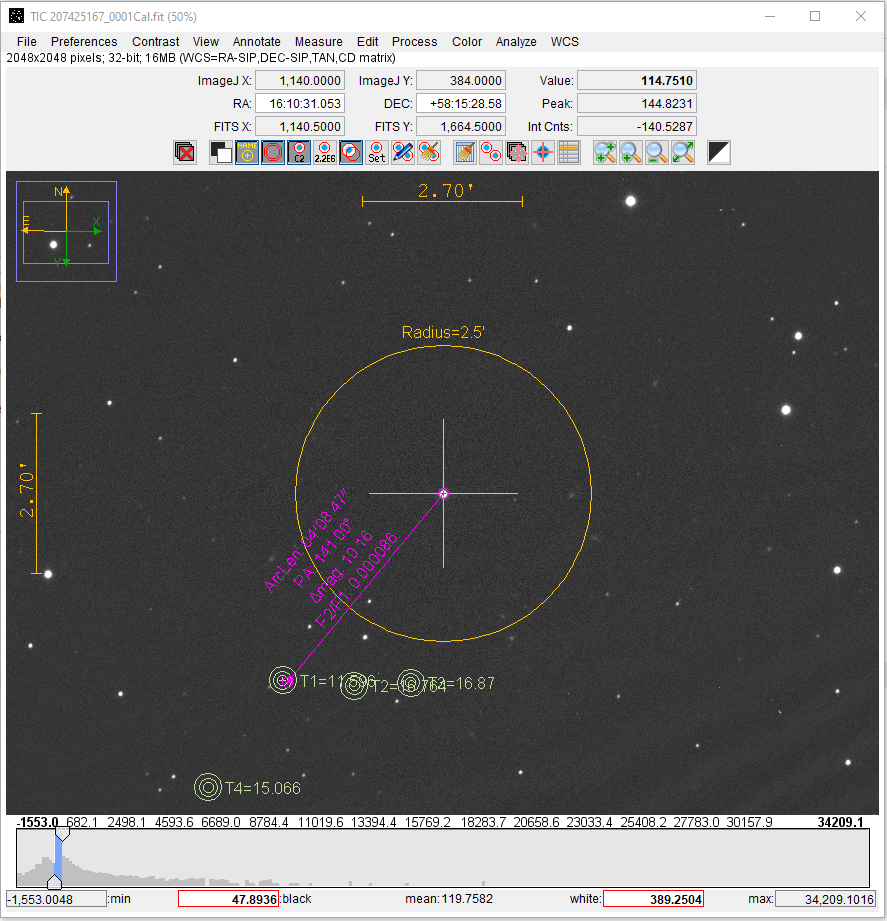Click the astrometry crosshair target icon

coord(543,152)
